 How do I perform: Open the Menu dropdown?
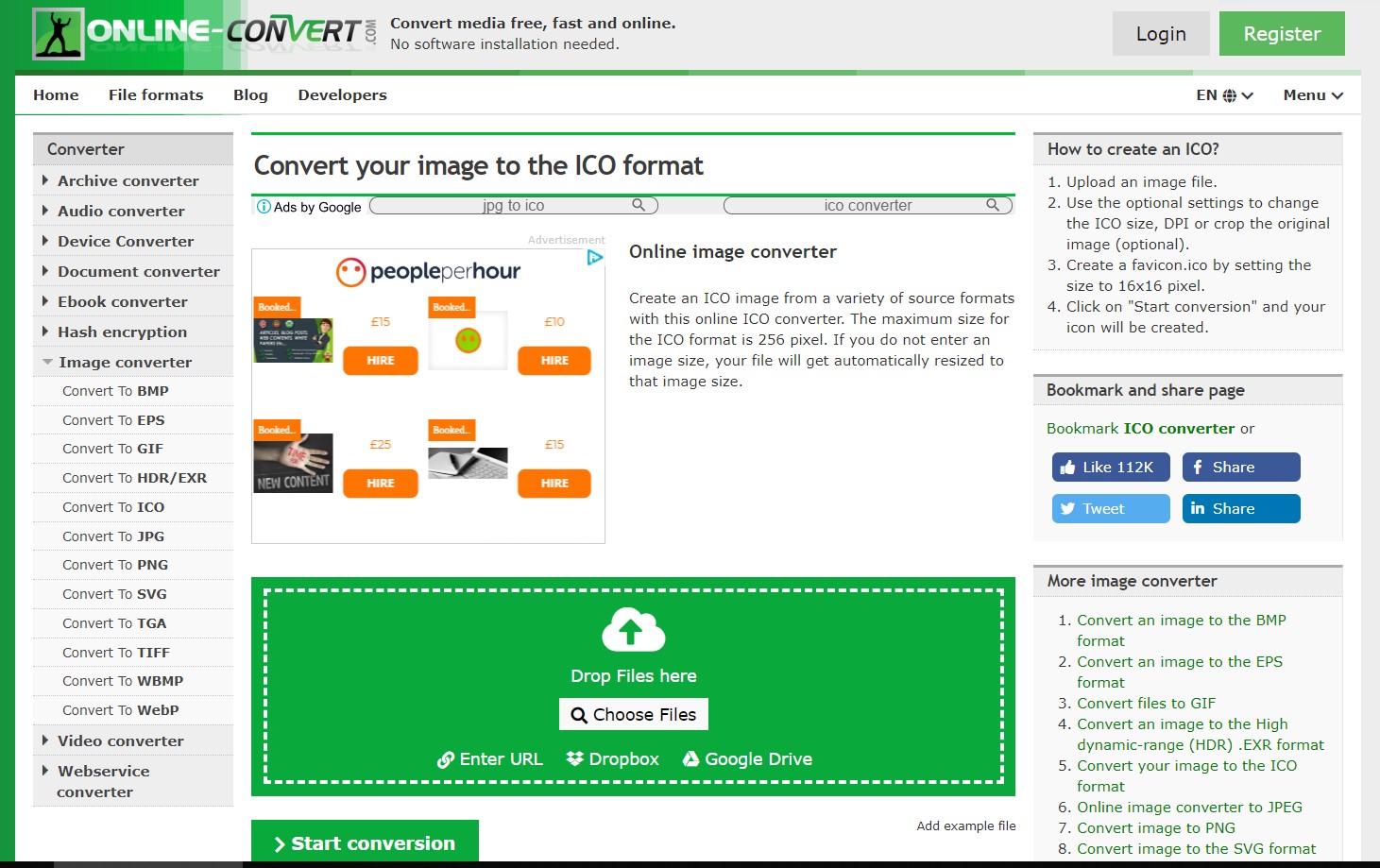[1313, 95]
